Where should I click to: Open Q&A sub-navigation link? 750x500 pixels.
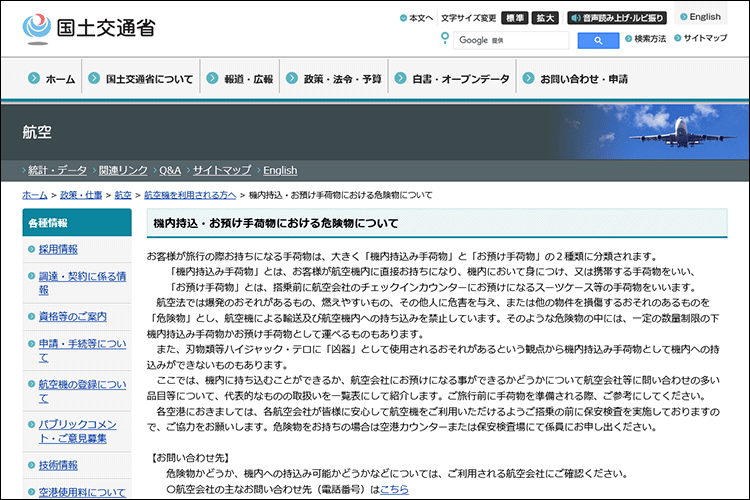[170, 170]
